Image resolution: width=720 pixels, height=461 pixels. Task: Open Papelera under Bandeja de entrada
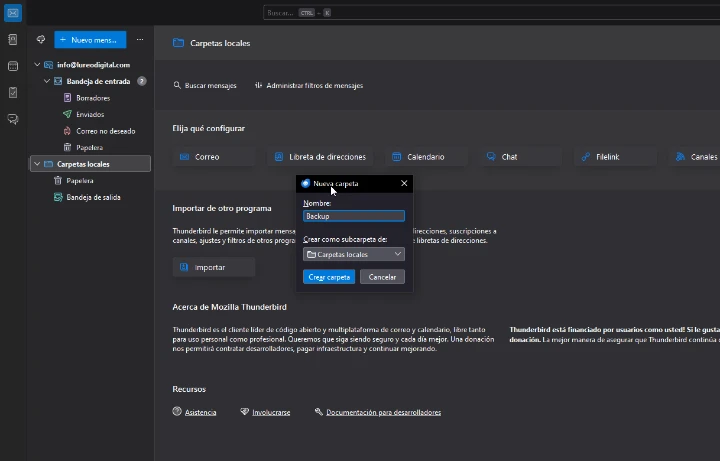[x=90, y=147]
